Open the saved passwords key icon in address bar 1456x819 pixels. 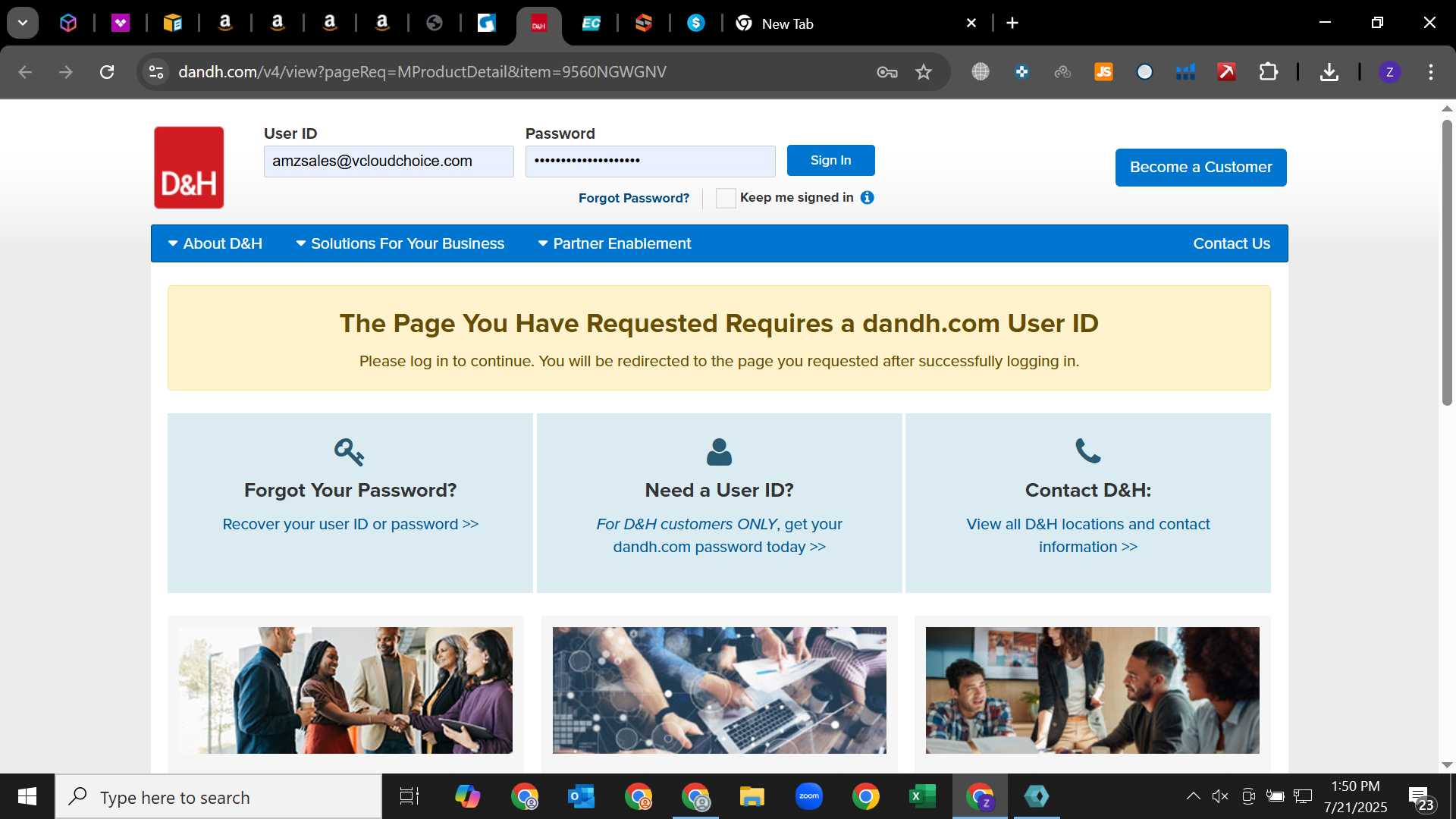click(x=886, y=72)
